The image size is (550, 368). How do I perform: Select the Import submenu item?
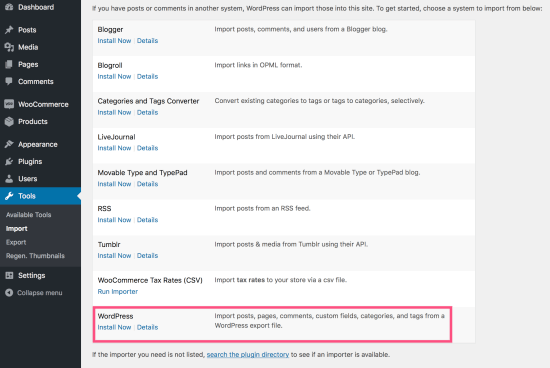pyautogui.click(x=16, y=228)
